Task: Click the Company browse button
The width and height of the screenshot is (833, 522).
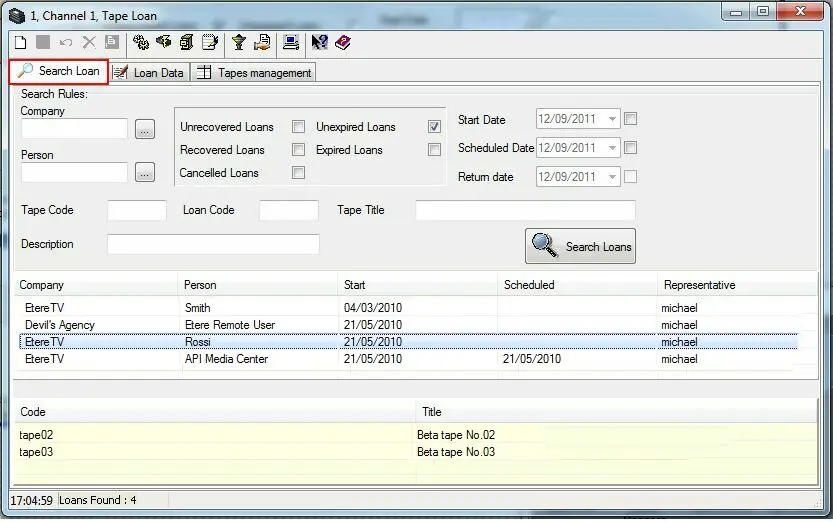Action: click(145, 129)
